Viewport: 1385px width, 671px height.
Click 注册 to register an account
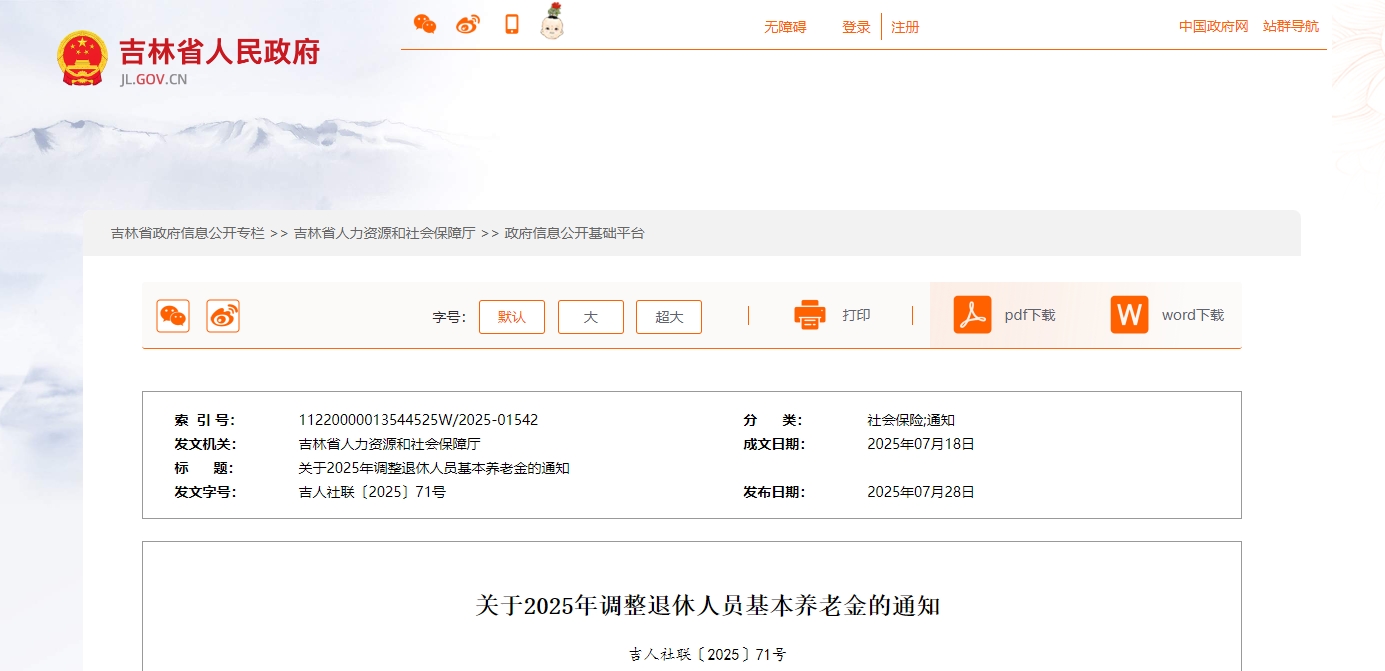click(x=905, y=27)
